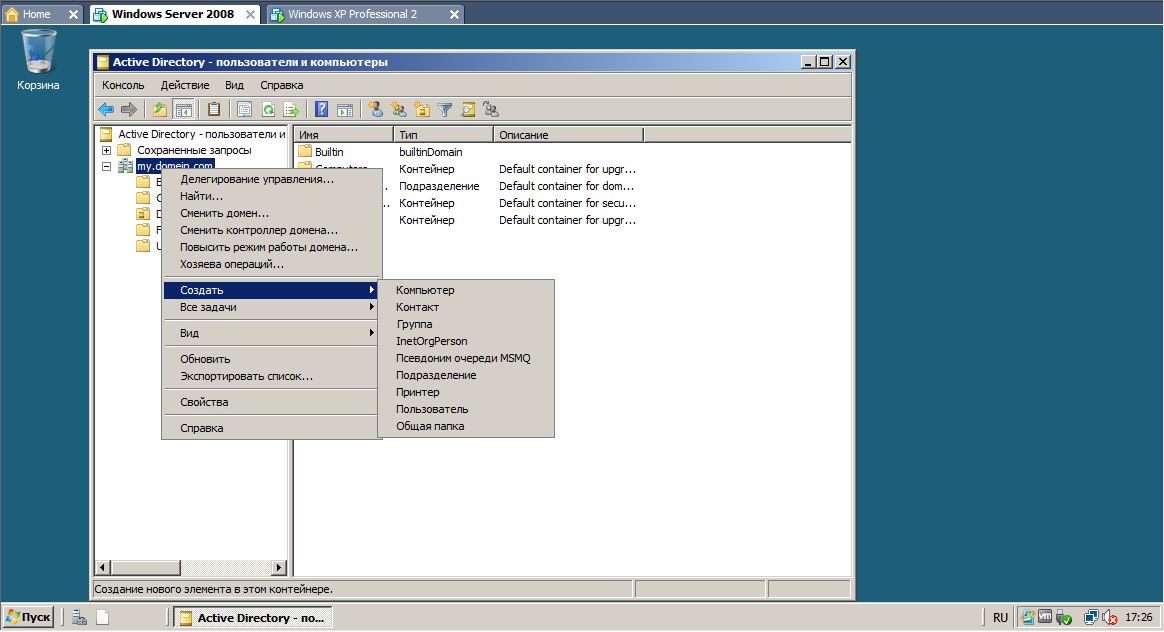Click the Back arrow toolbar icon
Image resolution: width=1164 pixels, height=632 pixels.
pos(106,110)
